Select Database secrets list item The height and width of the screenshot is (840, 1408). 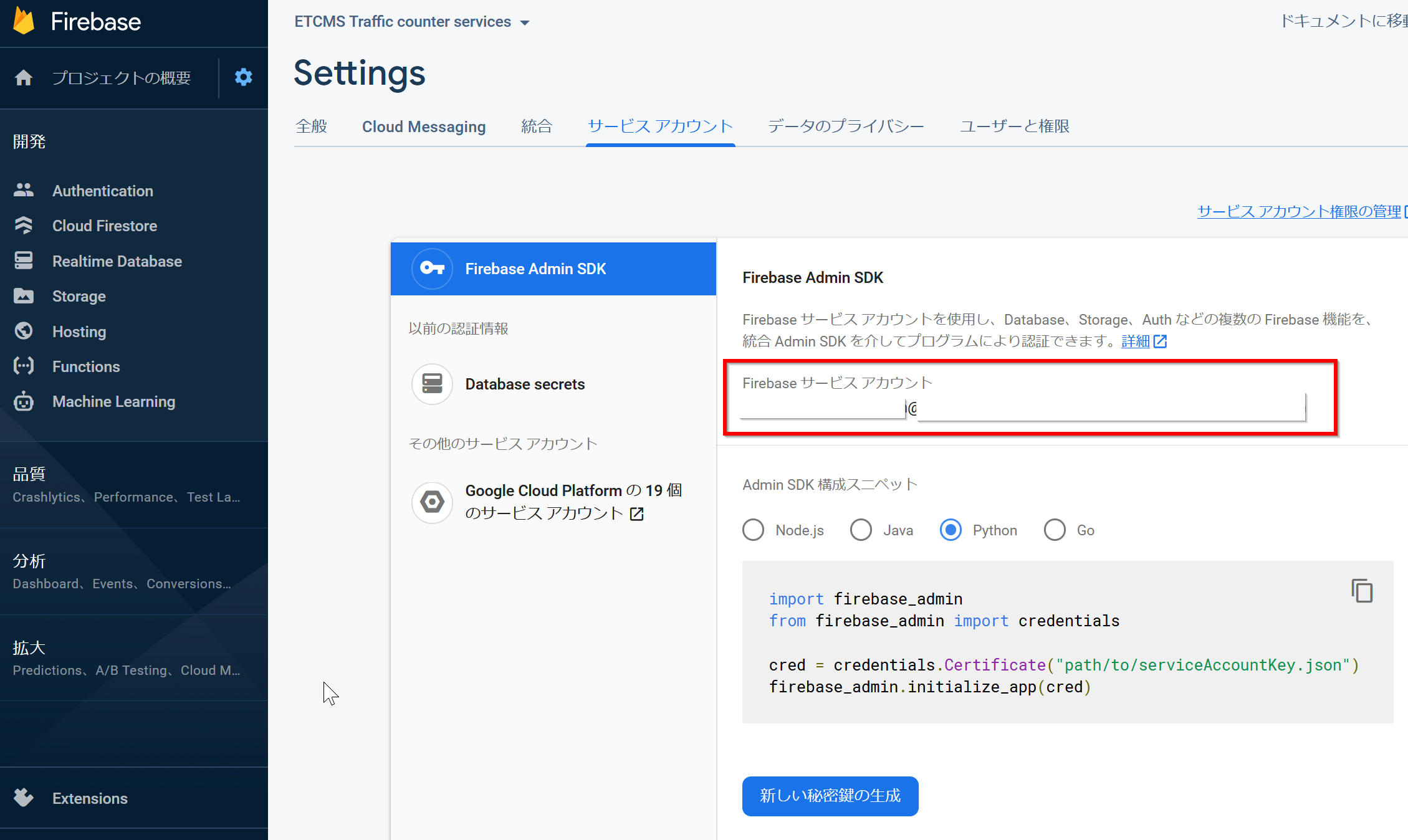(x=553, y=384)
